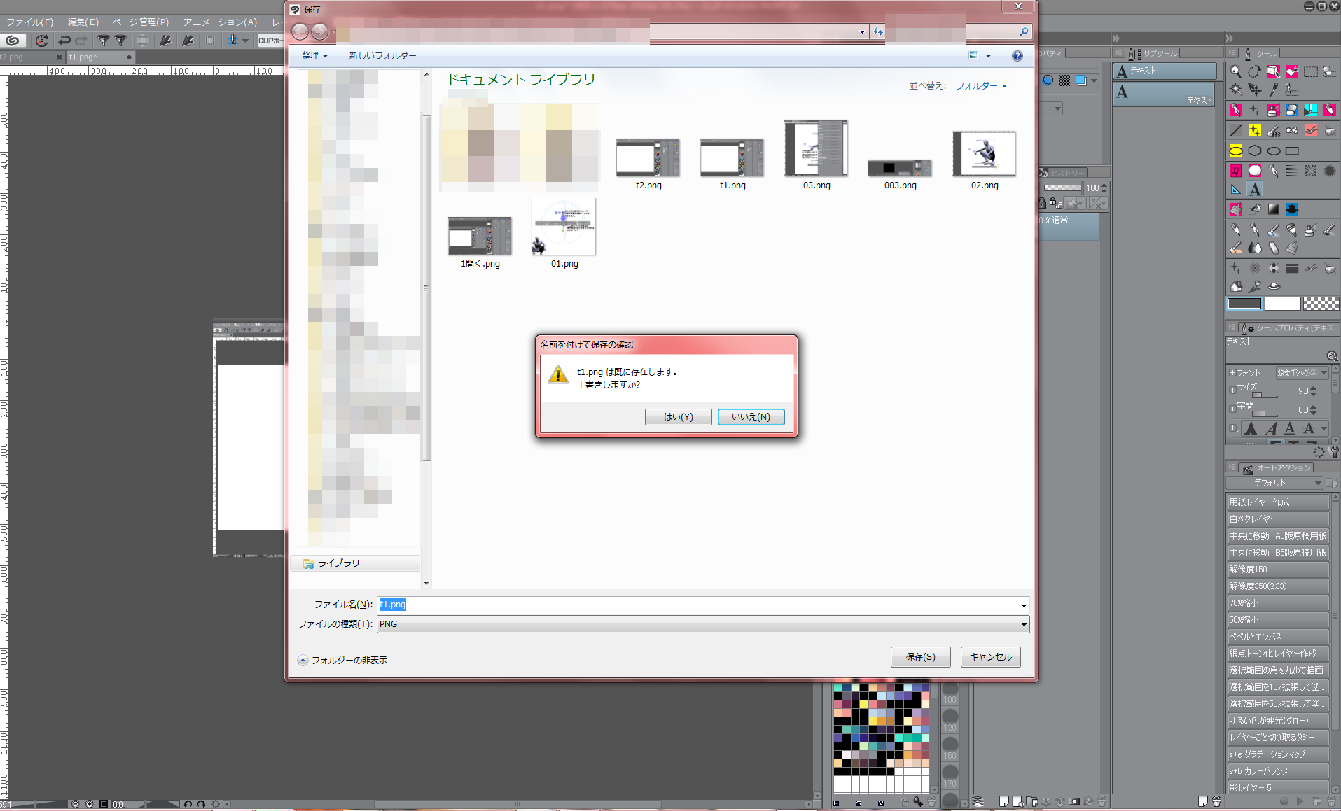Select the pink Frame border tool icon
This screenshot has width=1341, height=811.
[x=1236, y=170]
